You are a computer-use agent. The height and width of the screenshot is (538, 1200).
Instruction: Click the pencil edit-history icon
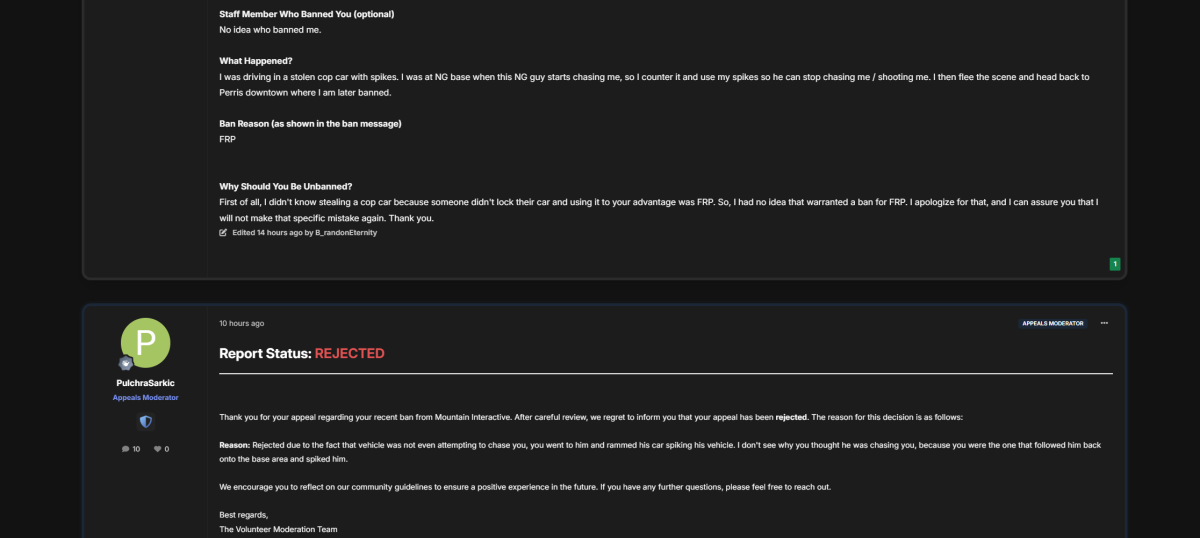(223, 232)
